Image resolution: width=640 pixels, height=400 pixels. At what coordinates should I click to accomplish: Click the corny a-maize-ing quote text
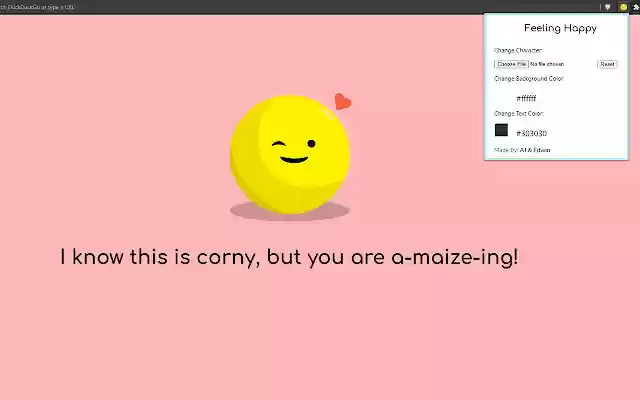(289, 257)
